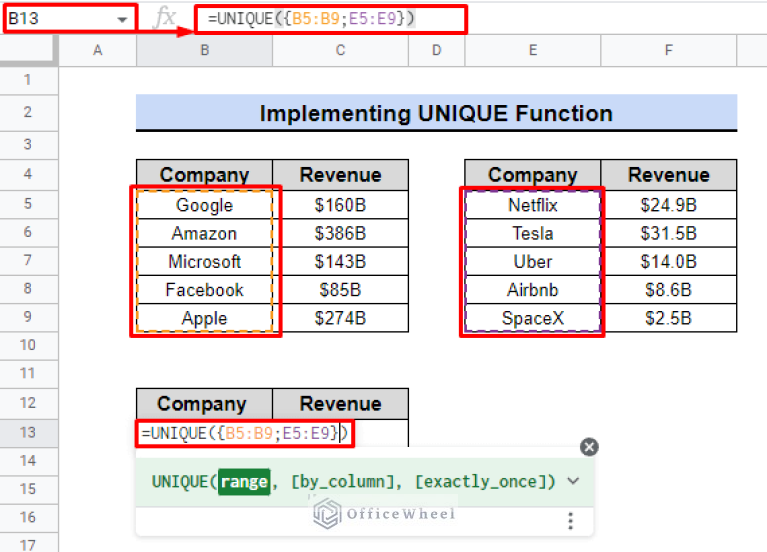Select row 10 header
767x552 pixels.
[x=28, y=345]
